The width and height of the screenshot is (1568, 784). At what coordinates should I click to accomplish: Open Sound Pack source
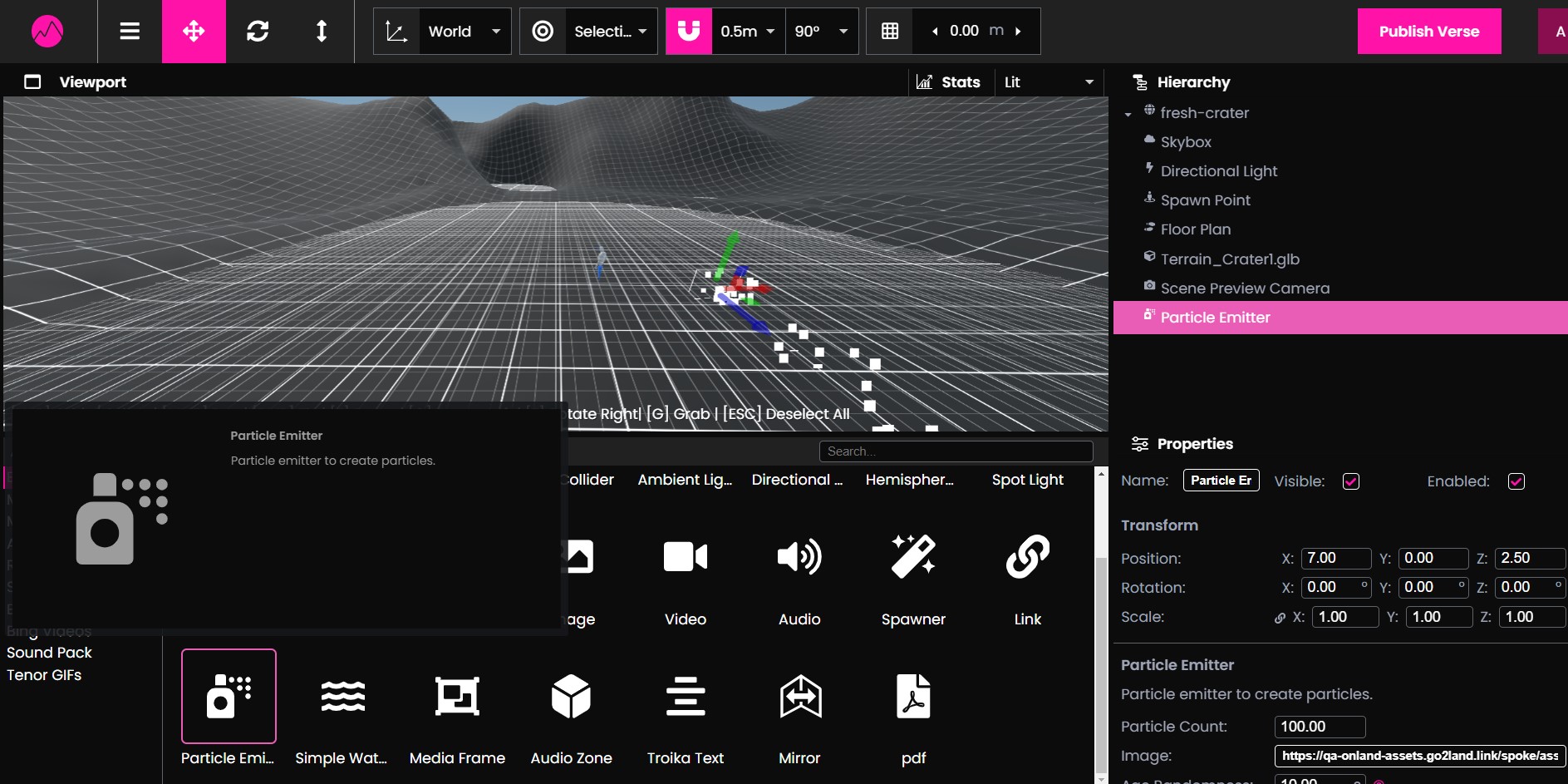49,653
